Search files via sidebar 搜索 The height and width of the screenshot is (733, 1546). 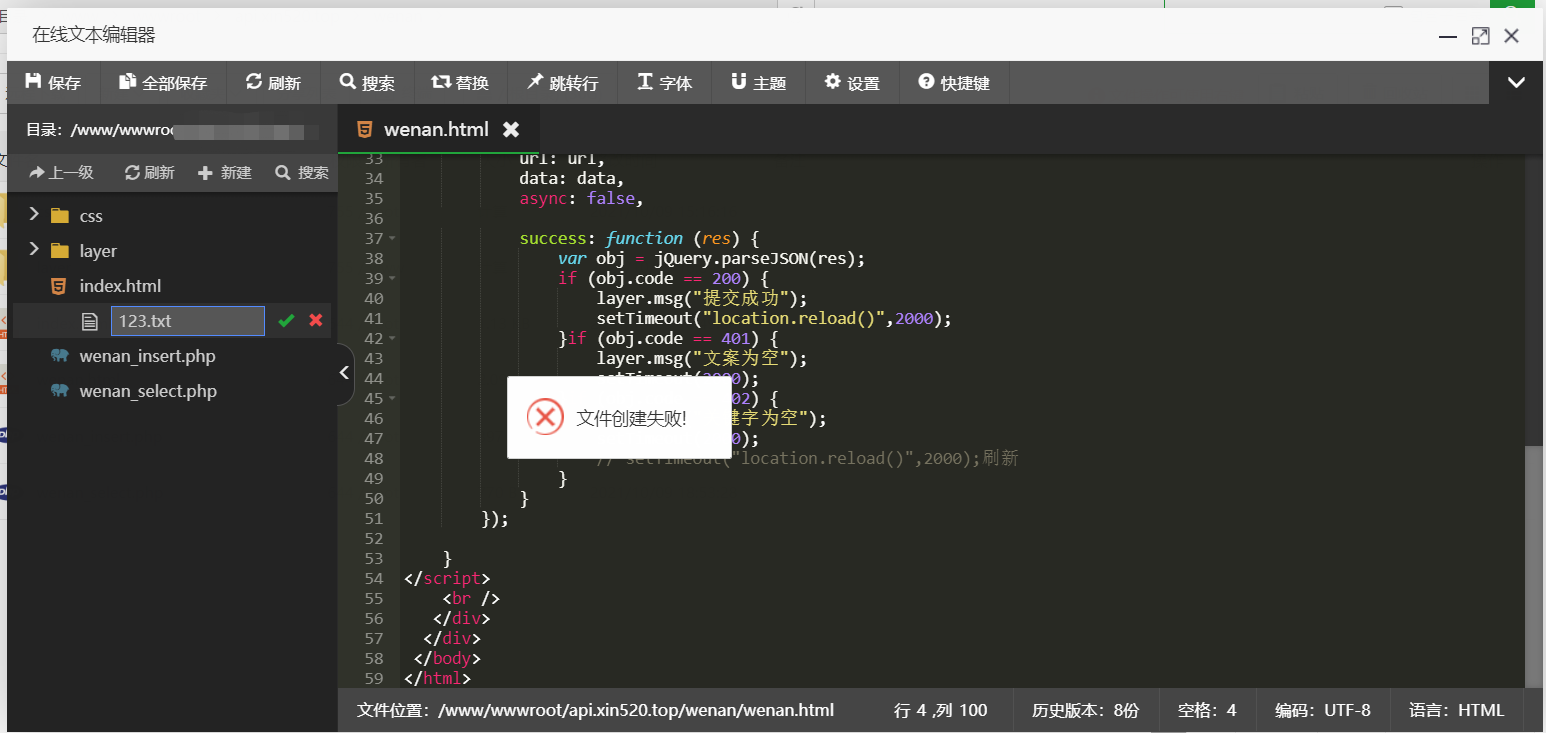302,173
